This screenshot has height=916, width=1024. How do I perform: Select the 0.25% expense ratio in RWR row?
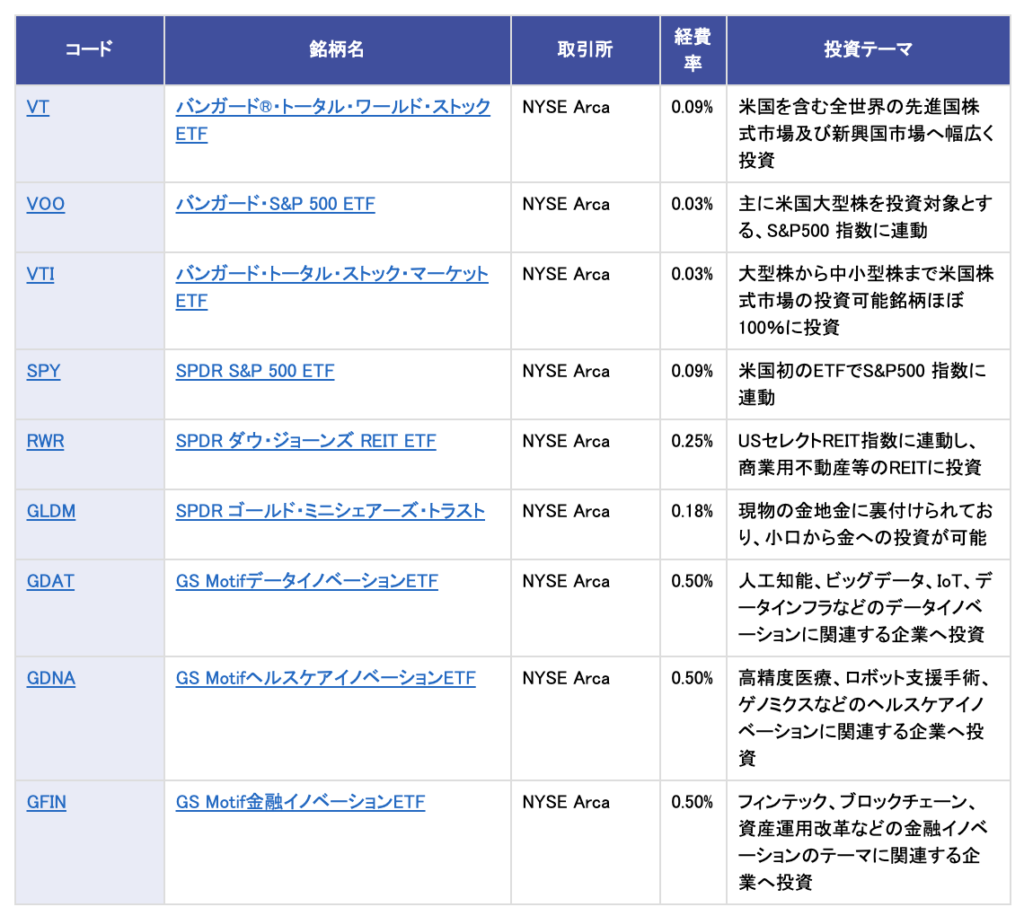(x=692, y=441)
